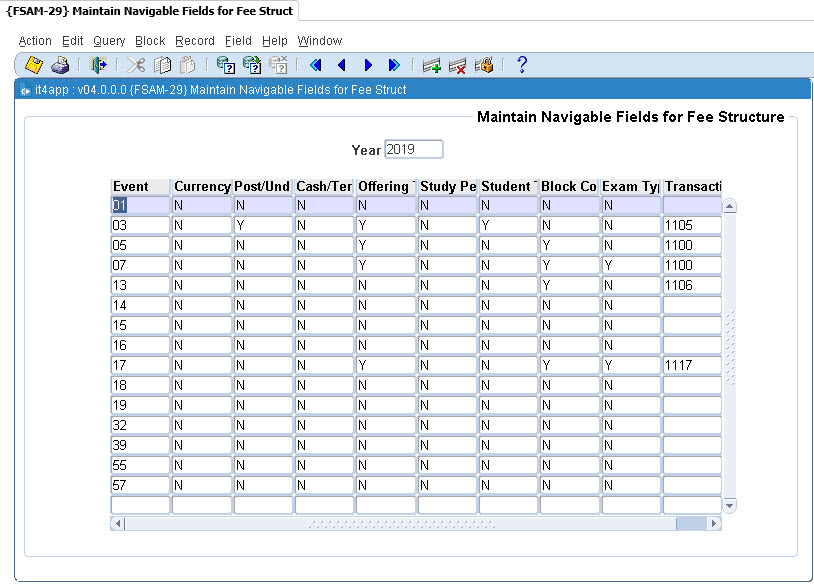Screen dimensions: 814x584
Task: Open the Query menu
Action: pos(109,41)
